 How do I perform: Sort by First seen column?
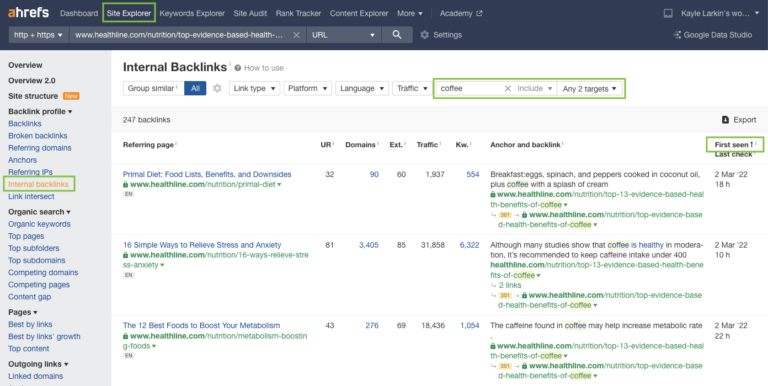(734, 145)
